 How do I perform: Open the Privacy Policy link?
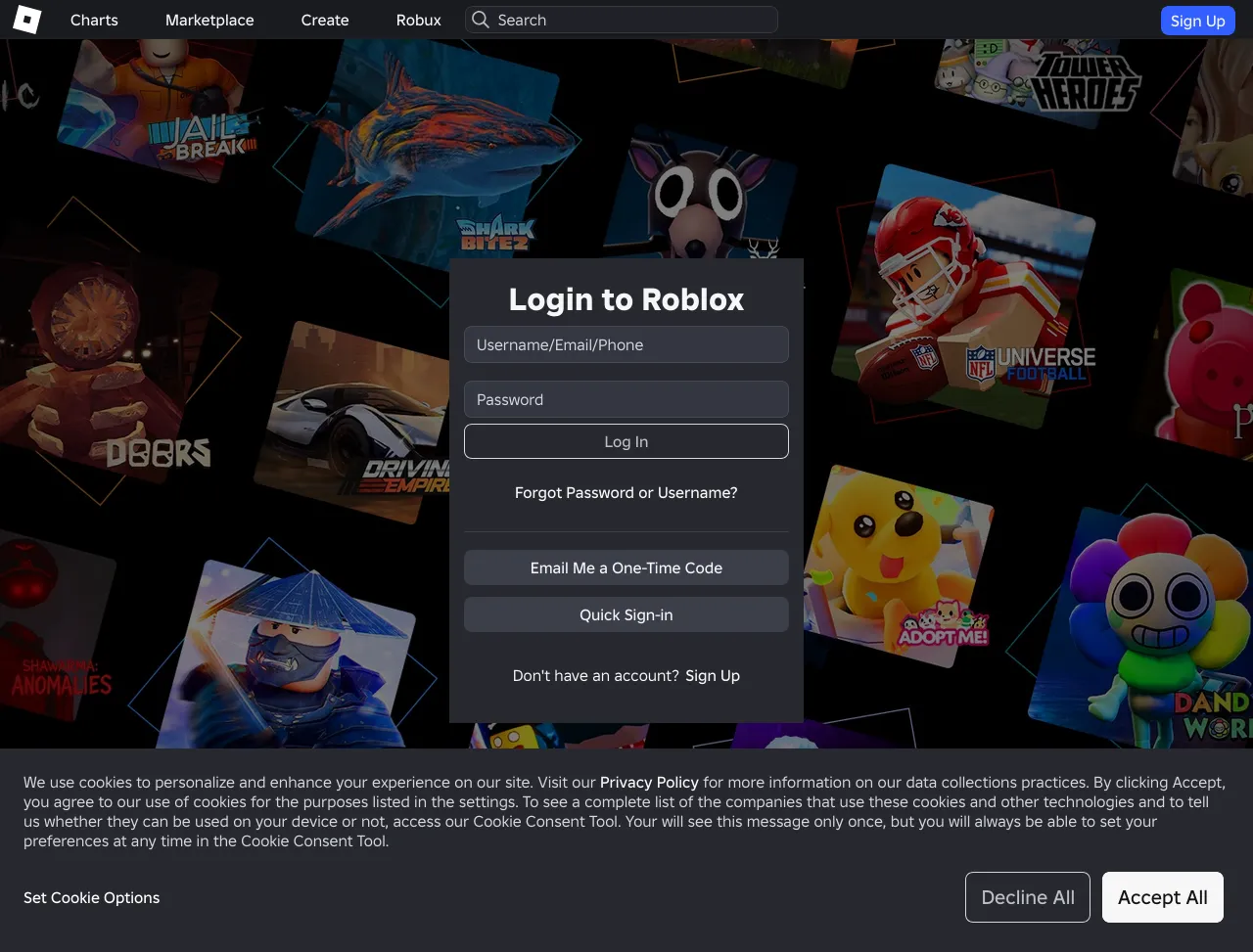coord(649,782)
